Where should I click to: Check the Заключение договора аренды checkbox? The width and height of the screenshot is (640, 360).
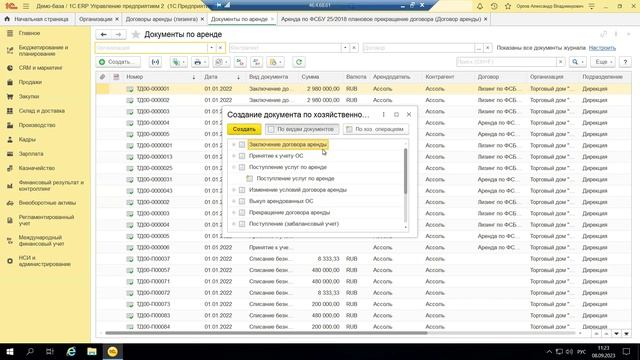[242, 144]
